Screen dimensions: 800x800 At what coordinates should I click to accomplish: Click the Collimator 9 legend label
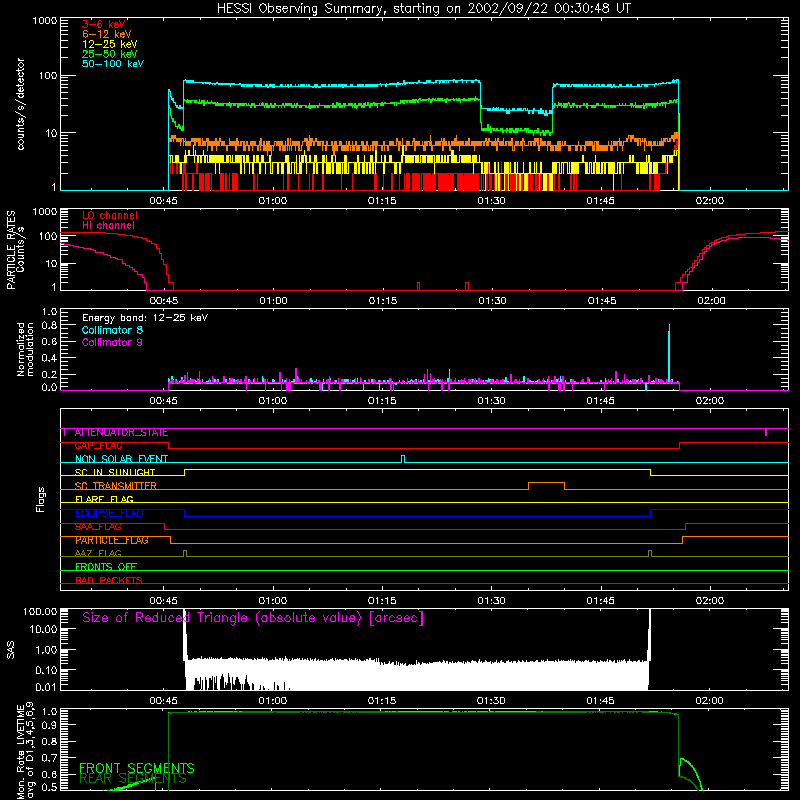click(112, 342)
